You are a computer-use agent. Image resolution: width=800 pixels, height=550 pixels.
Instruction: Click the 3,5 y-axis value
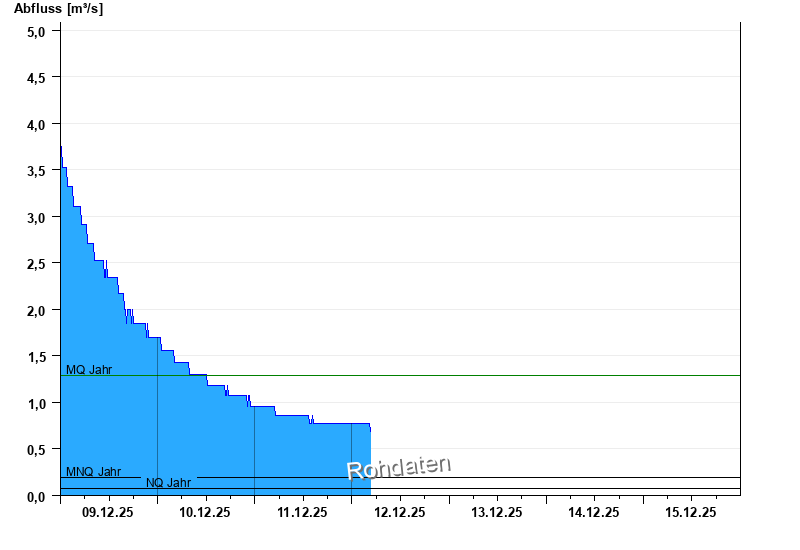36,171
